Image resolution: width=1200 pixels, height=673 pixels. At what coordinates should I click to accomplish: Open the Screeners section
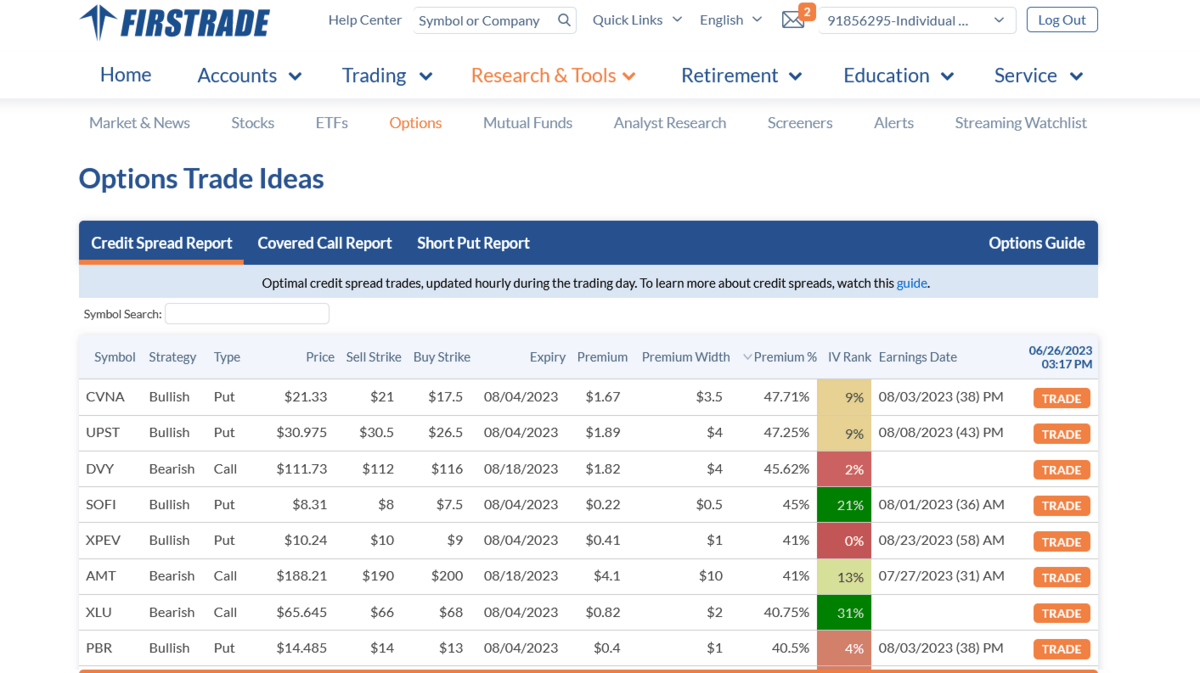[x=800, y=123]
